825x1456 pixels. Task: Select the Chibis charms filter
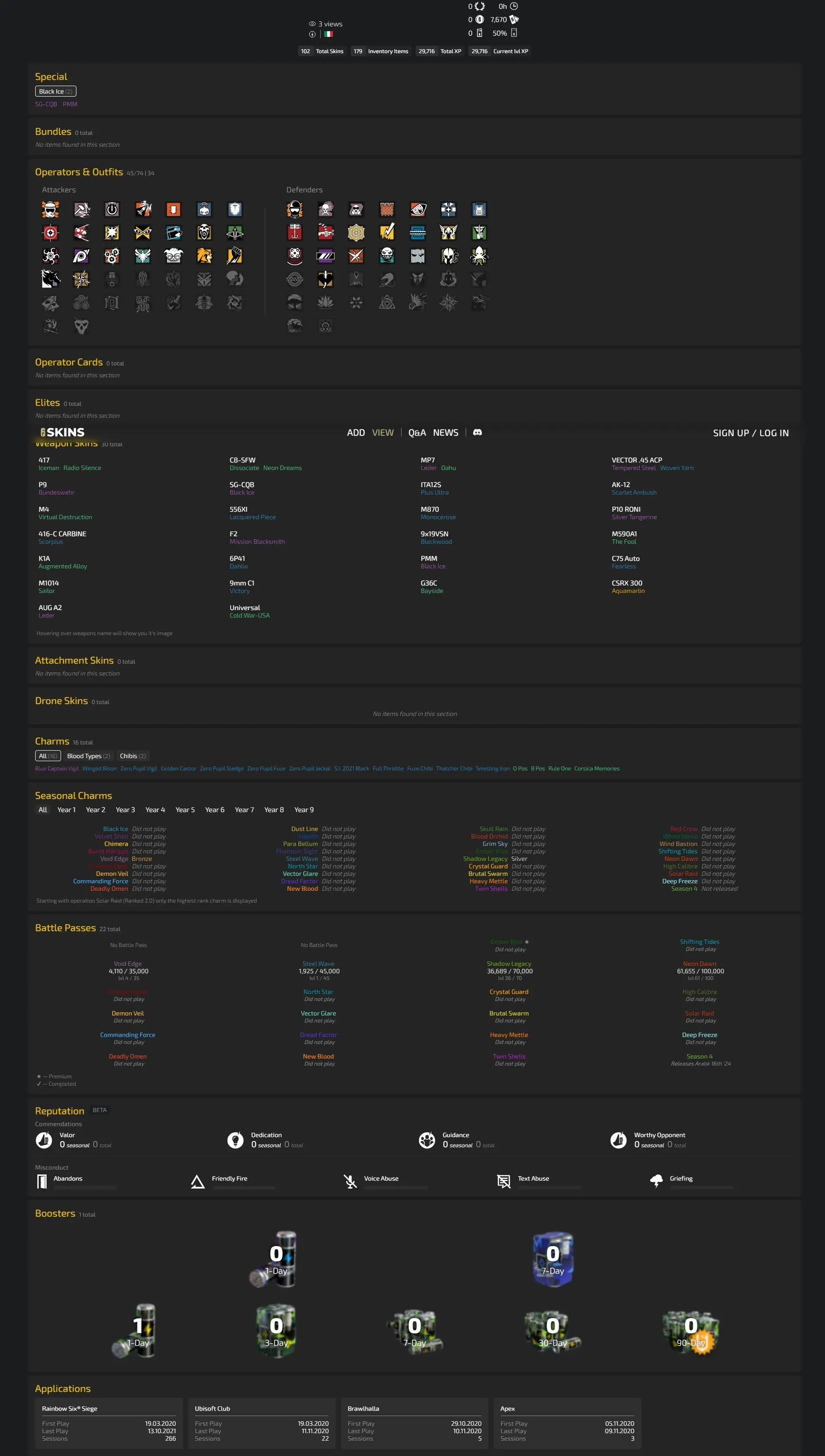coord(133,756)
